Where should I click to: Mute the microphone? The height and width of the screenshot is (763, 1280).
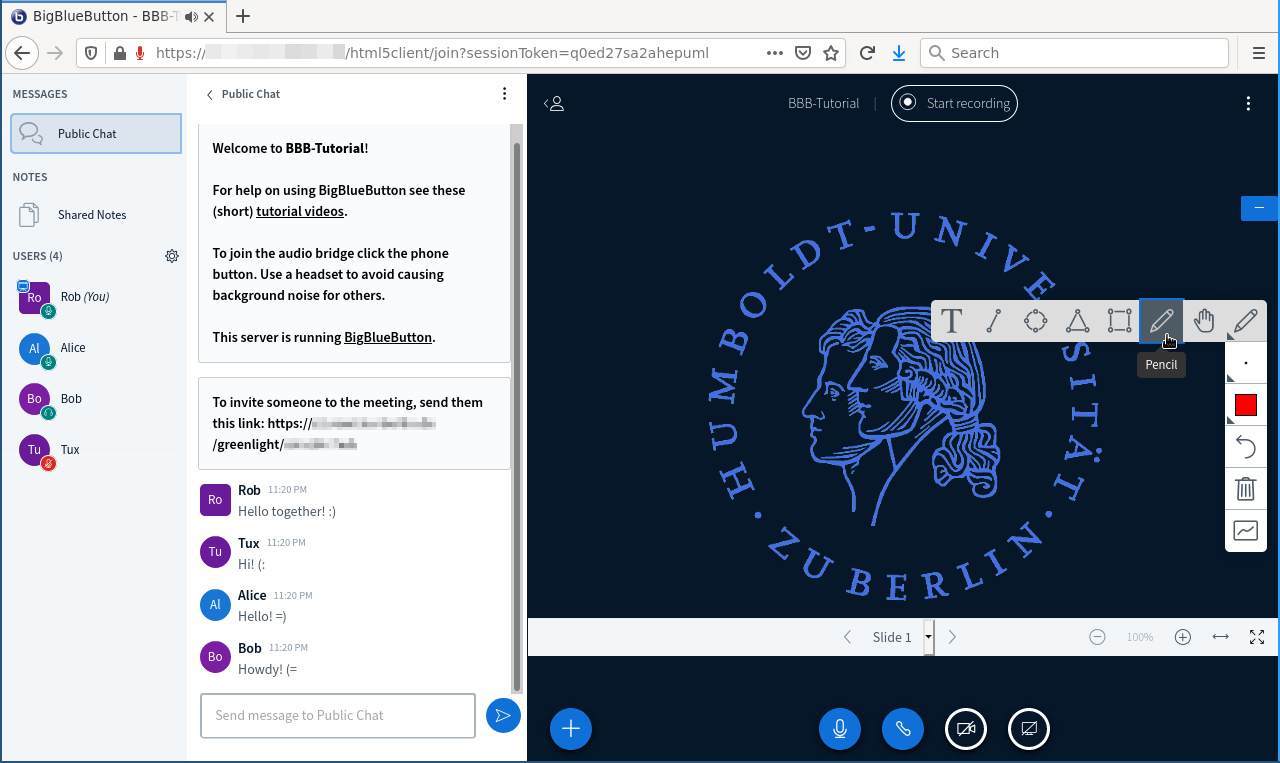click(840, 729)
